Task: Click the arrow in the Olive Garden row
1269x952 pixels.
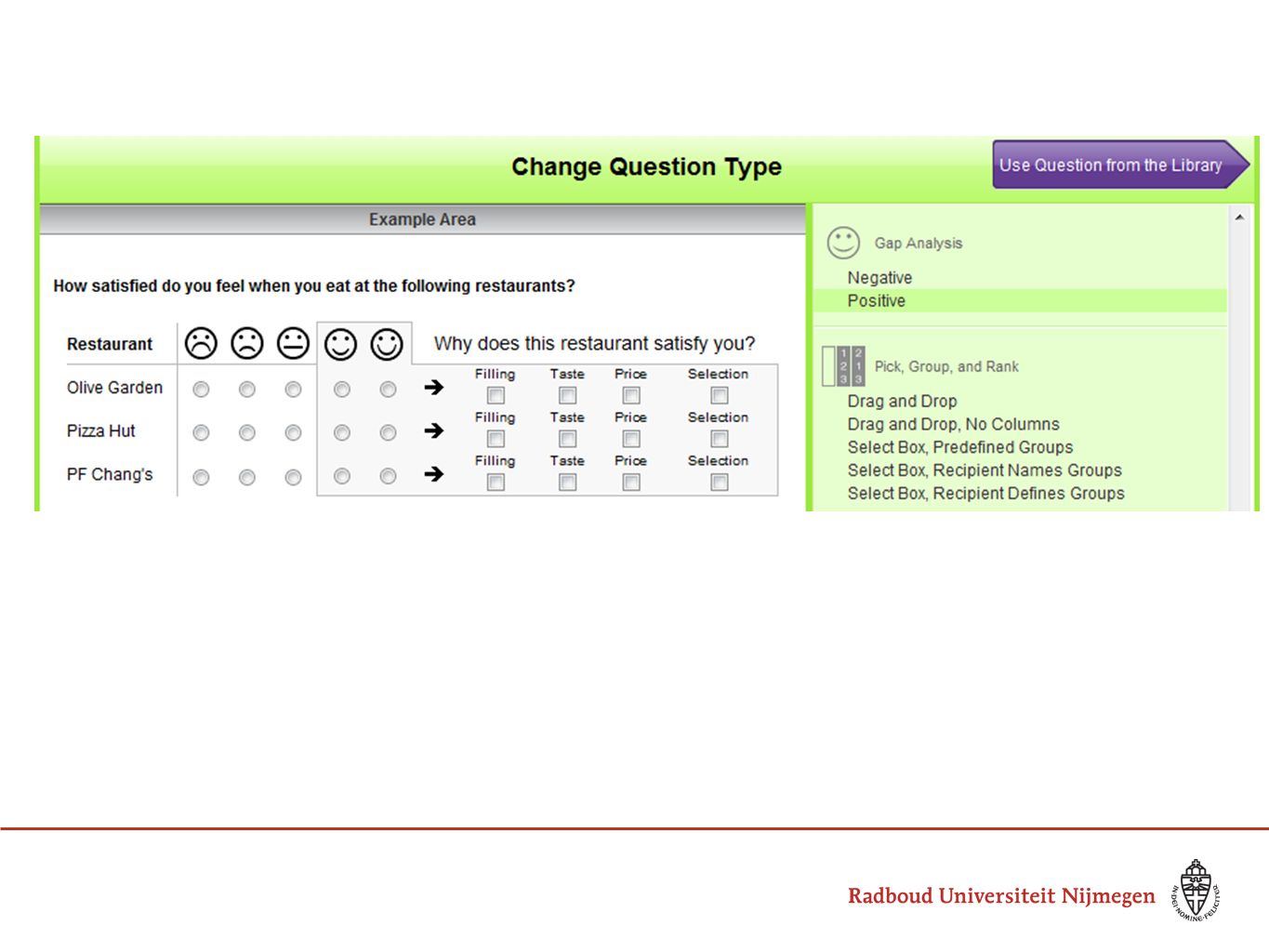Action: (434, 387)
